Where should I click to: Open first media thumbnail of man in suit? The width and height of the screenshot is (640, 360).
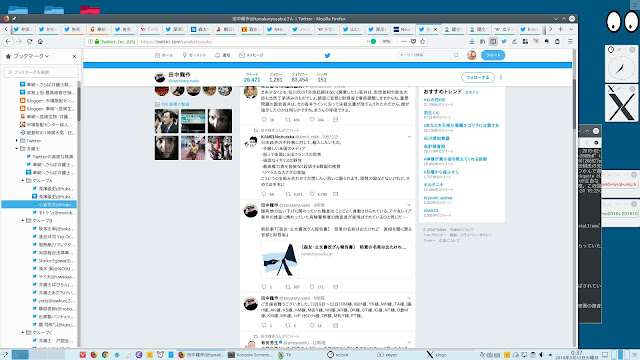167,121
